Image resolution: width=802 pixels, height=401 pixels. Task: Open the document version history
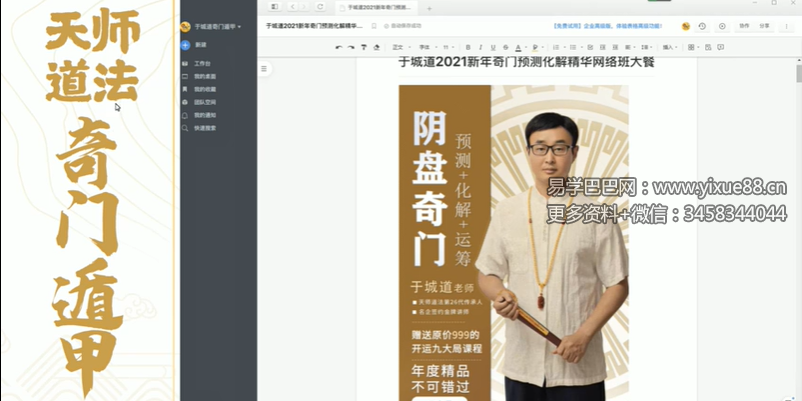pos(702,26)
